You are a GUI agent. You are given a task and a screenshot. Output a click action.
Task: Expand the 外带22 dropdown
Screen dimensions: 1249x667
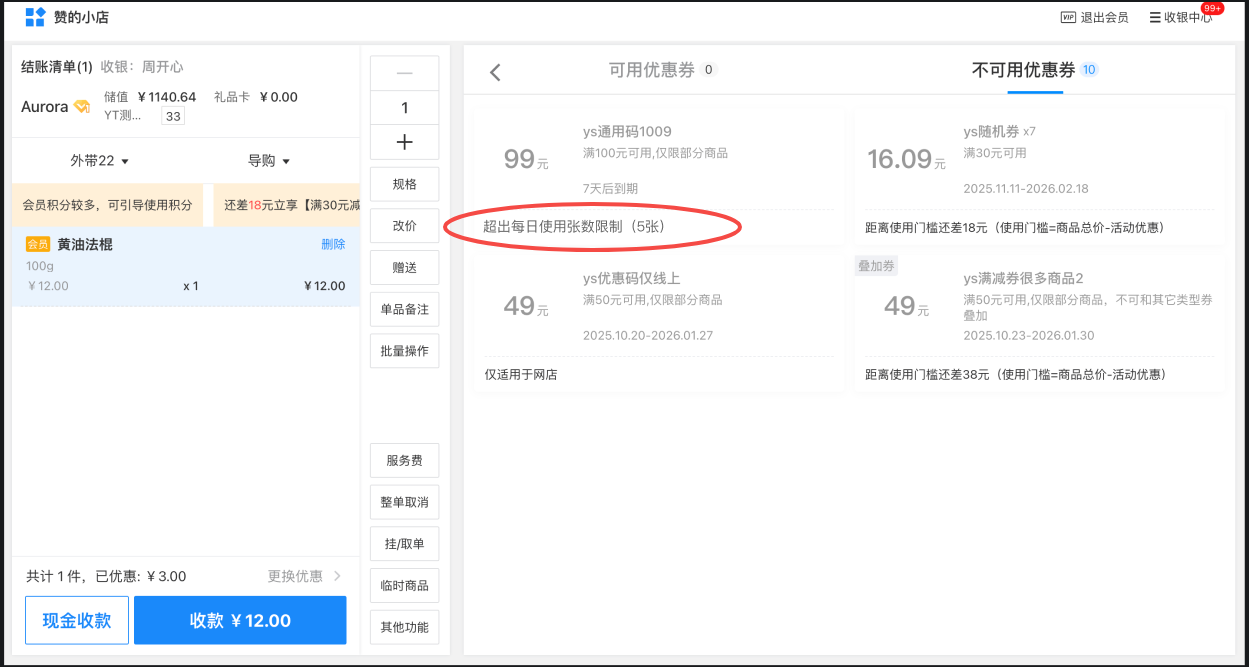coord(100,161)
